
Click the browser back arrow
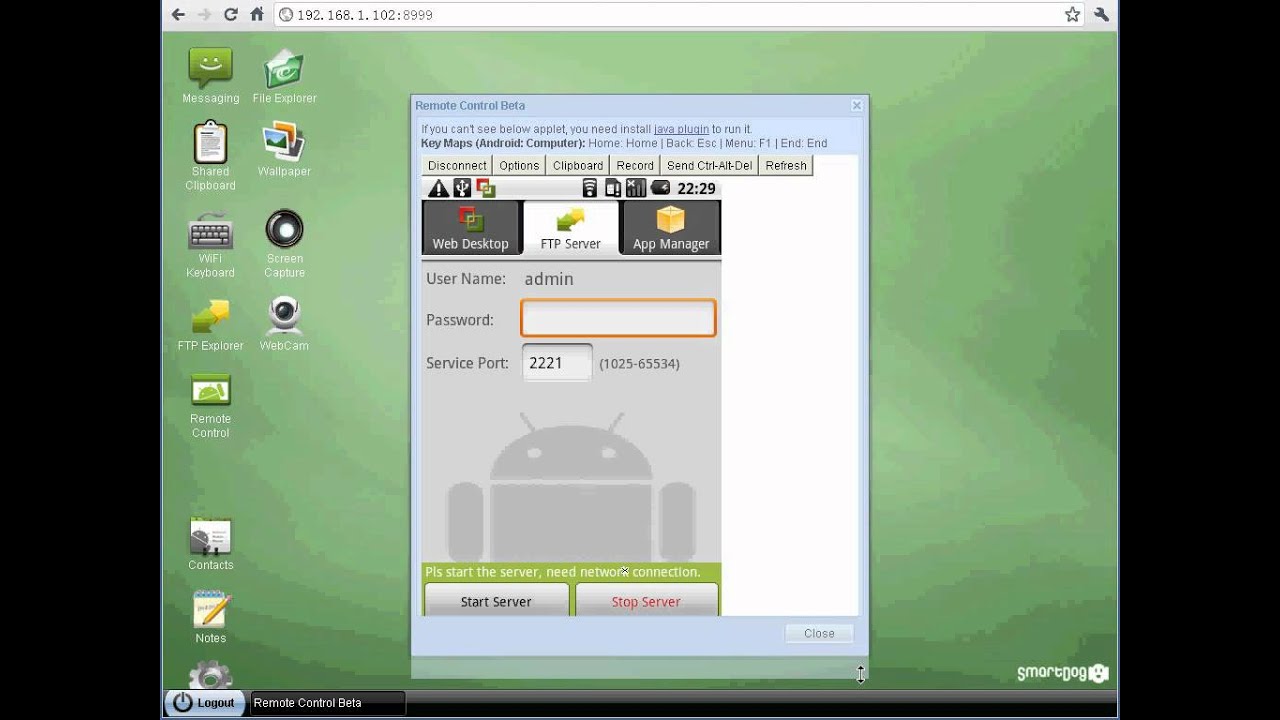pos(178,14)
